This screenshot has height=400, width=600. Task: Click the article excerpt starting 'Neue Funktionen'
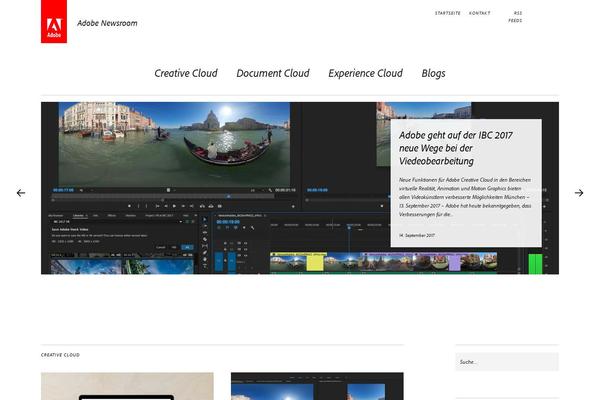coord(465,197)
